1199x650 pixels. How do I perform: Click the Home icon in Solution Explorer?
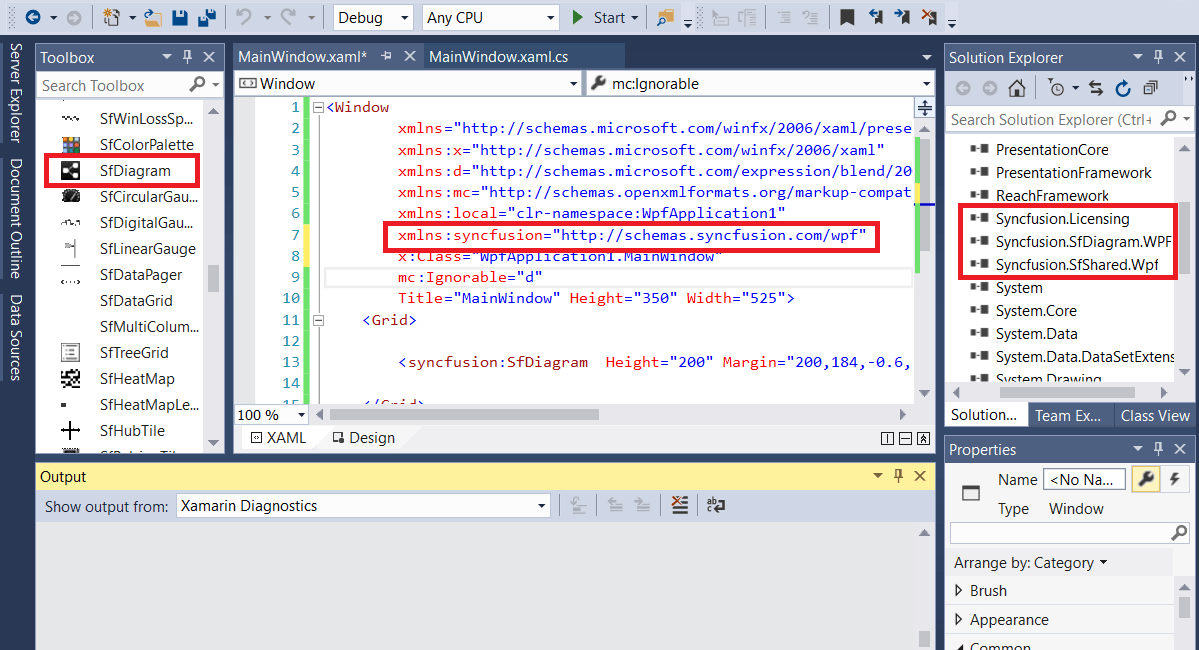(x=1017, y=87)
